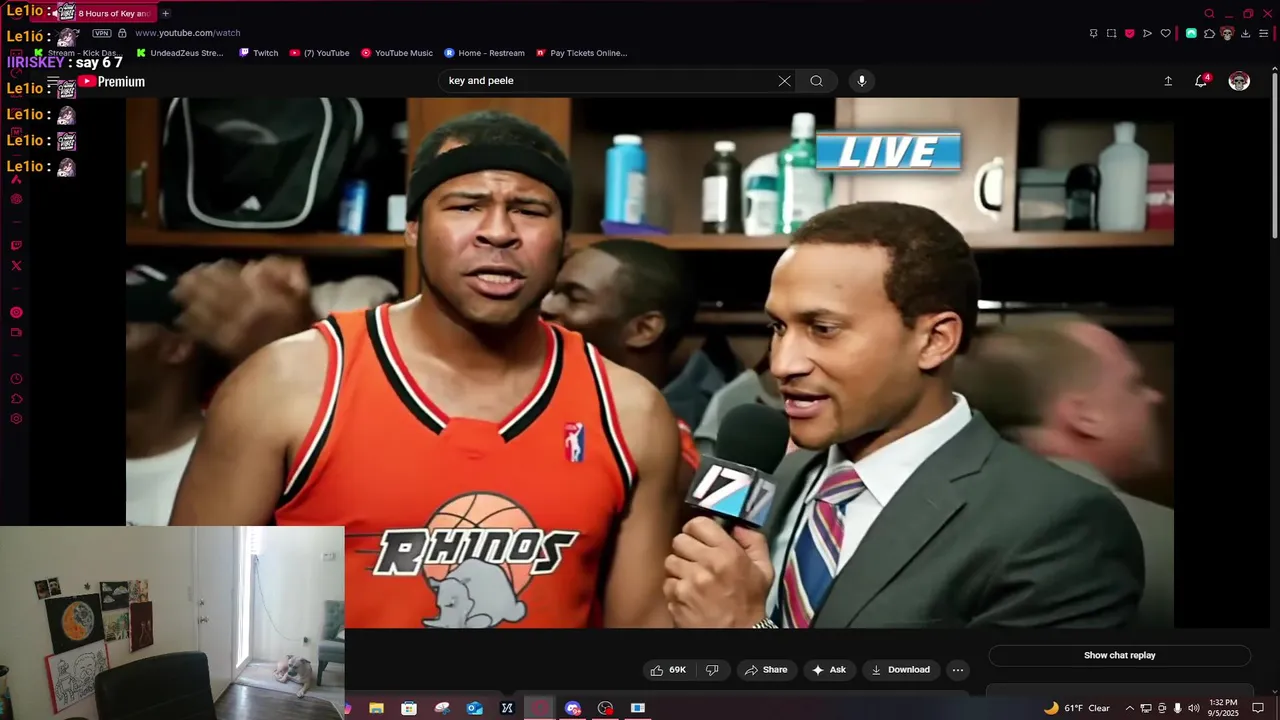Open the Windows notification center icon
The image size is (1280, 720).
[1258, 708]
